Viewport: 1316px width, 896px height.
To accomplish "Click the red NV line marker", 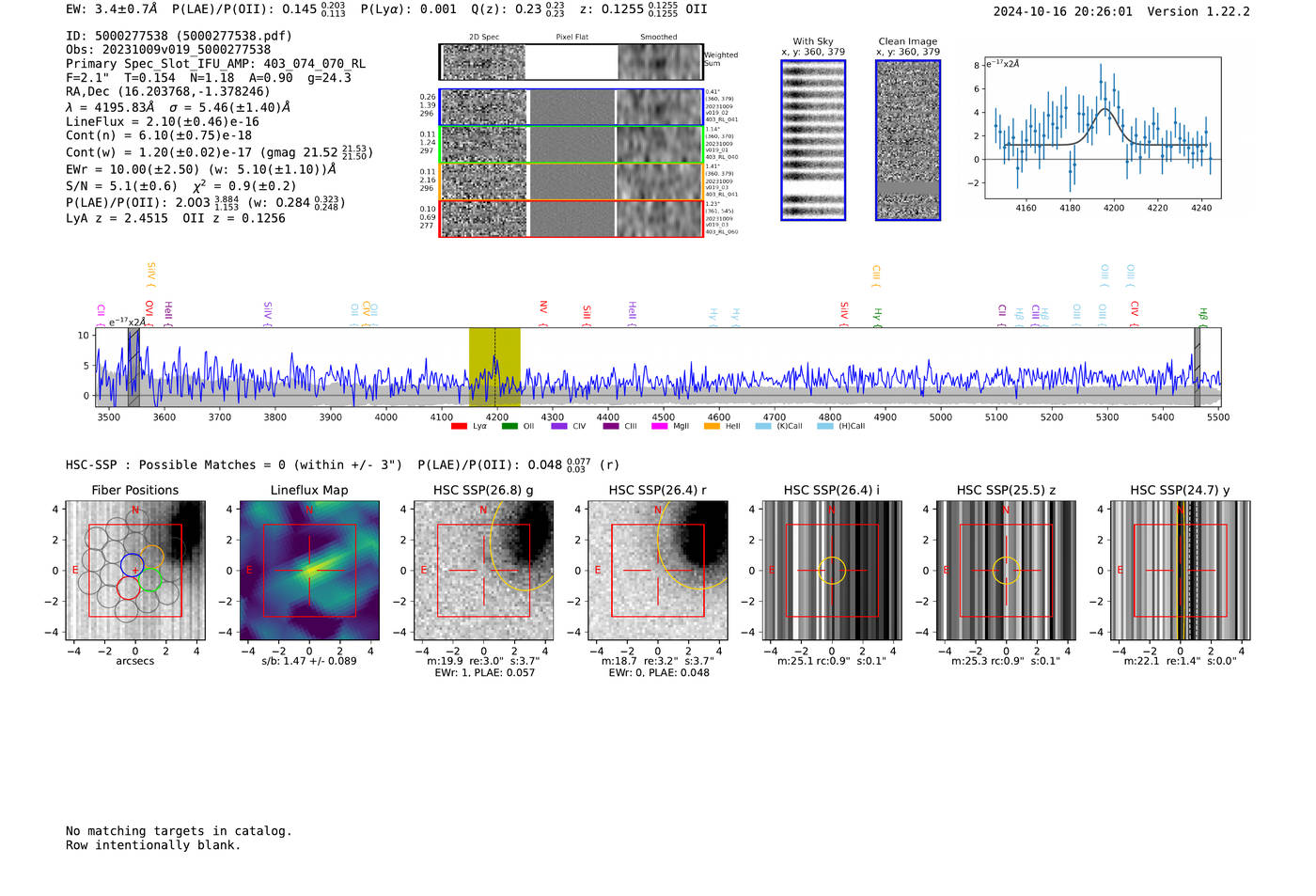I will click(543, 313).
